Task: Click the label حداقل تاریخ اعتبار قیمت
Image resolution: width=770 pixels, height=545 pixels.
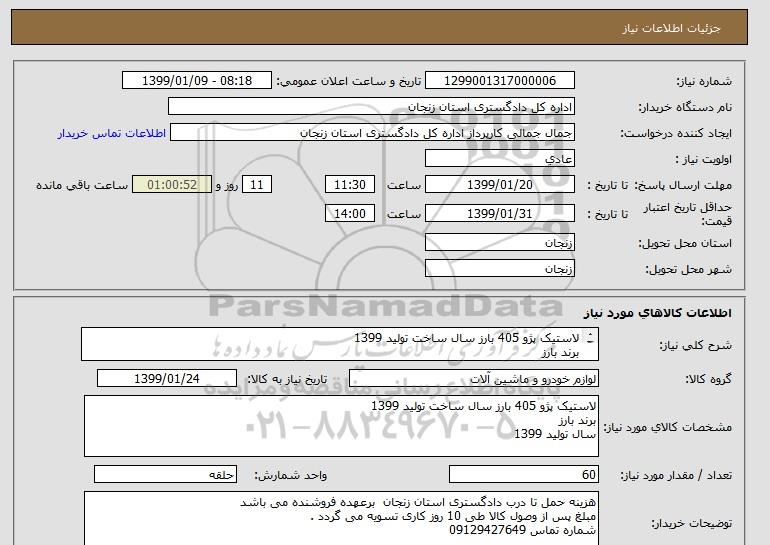Action: coord(688,214)
